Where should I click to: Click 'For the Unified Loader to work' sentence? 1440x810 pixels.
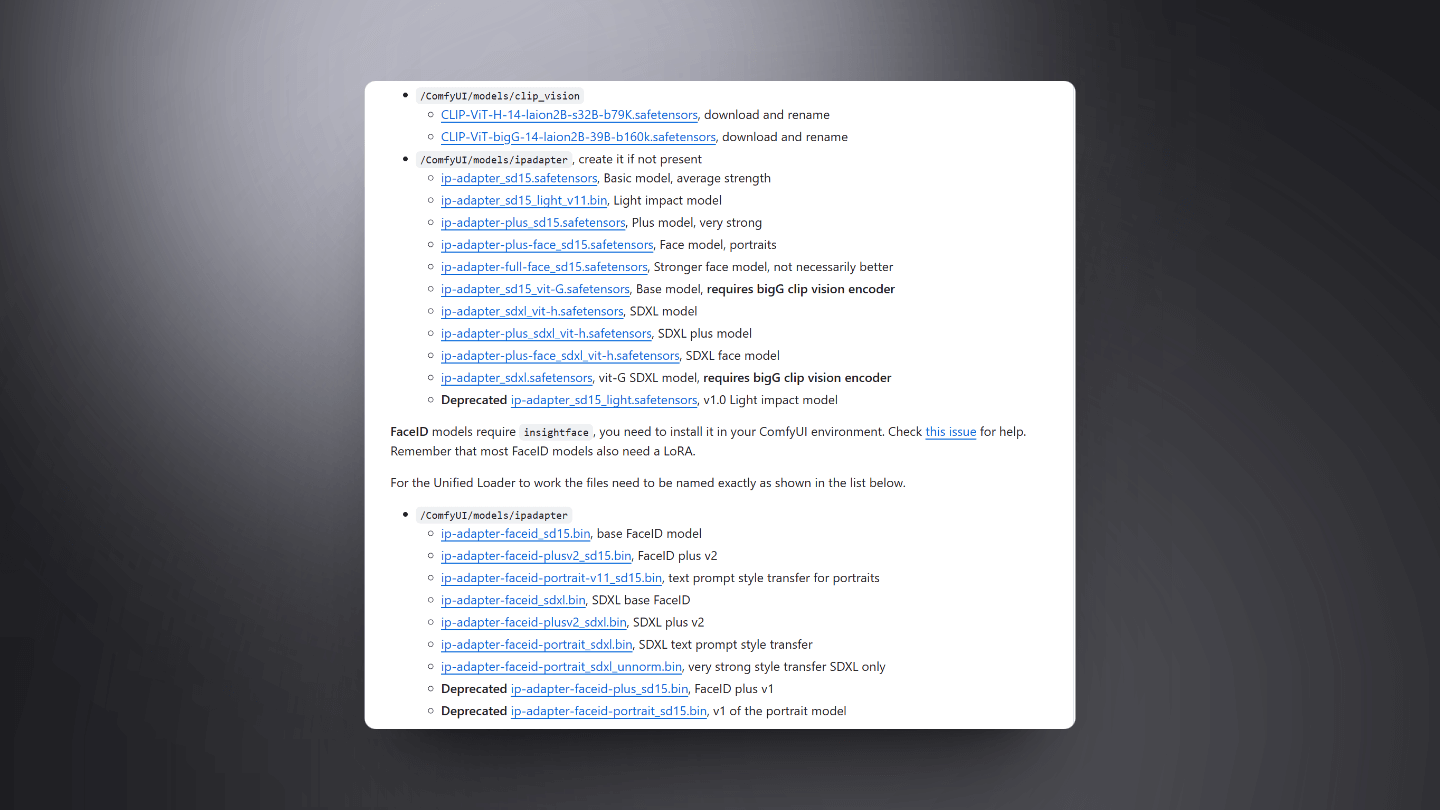click(648, 483)
